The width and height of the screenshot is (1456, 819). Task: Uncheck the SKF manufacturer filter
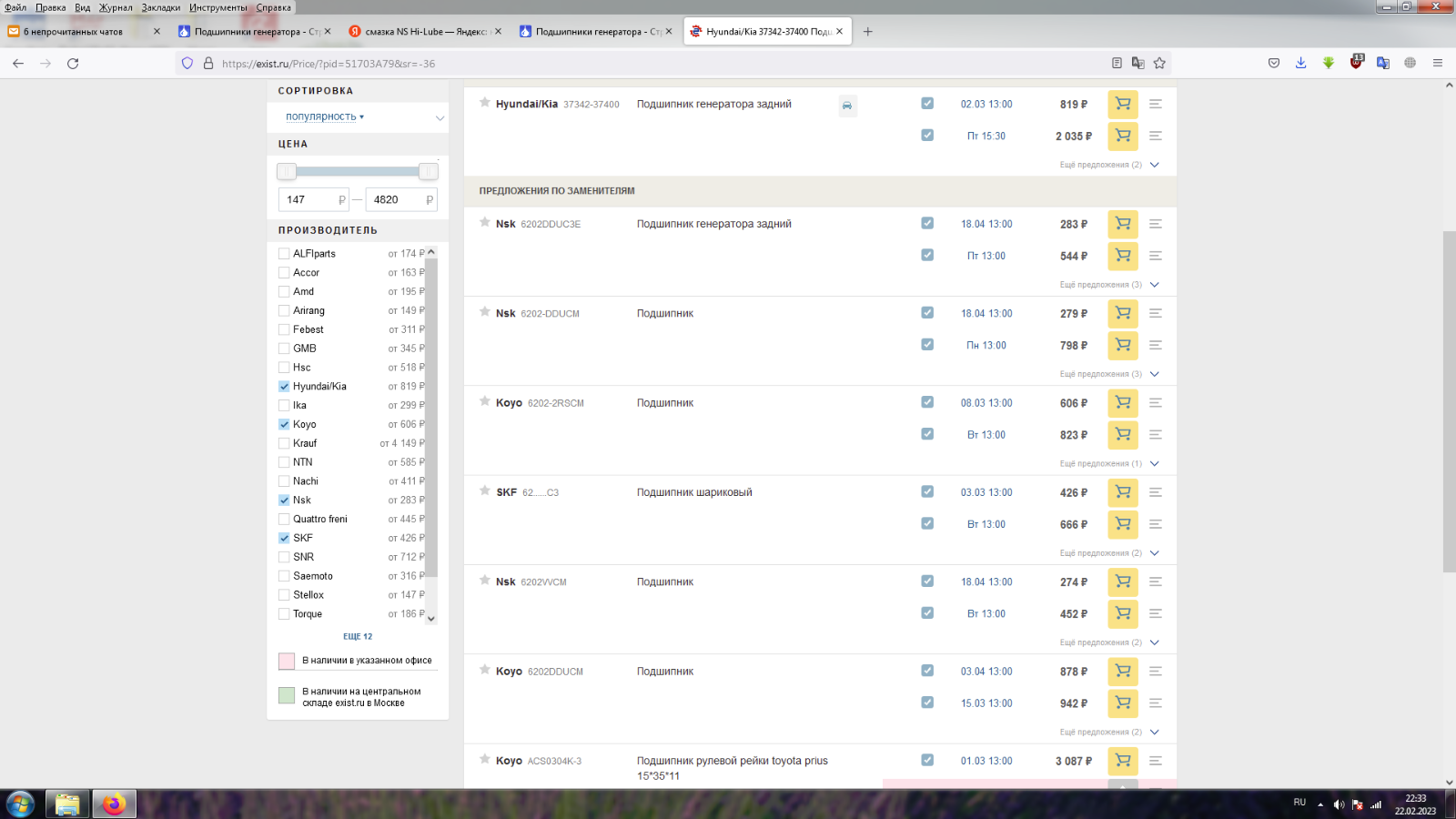(284, 538)
